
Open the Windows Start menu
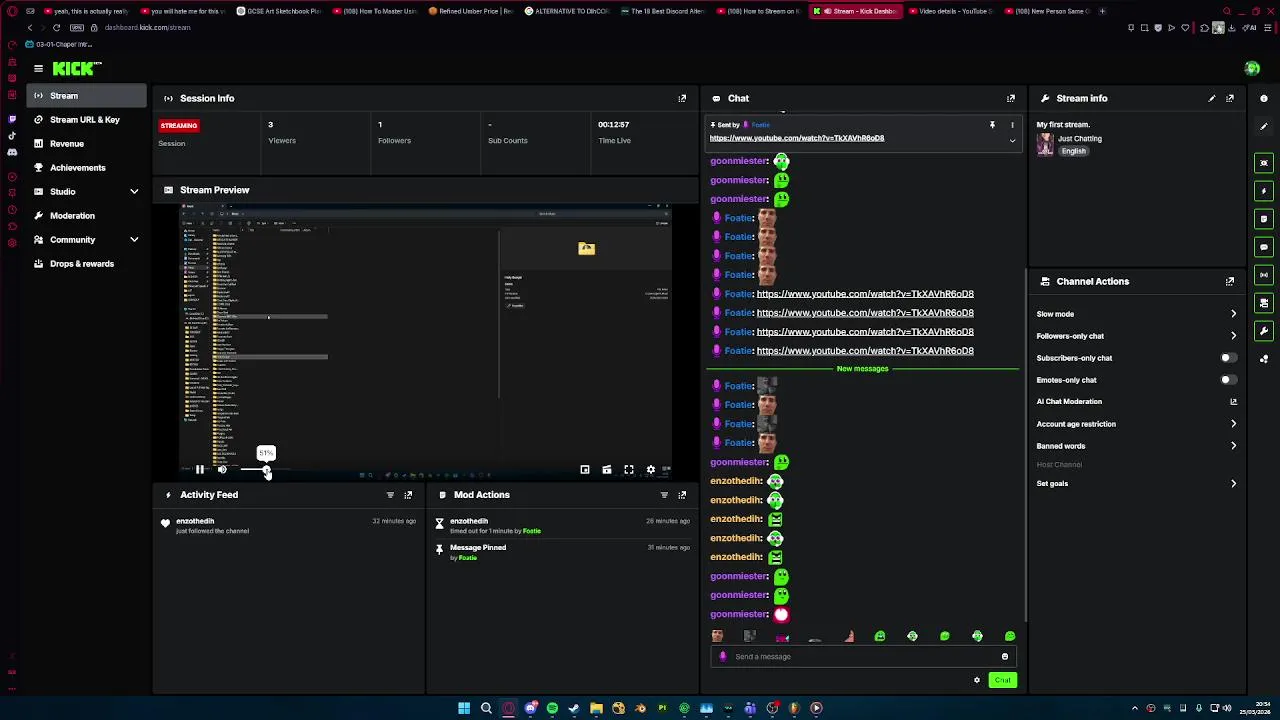coord(464,708)
